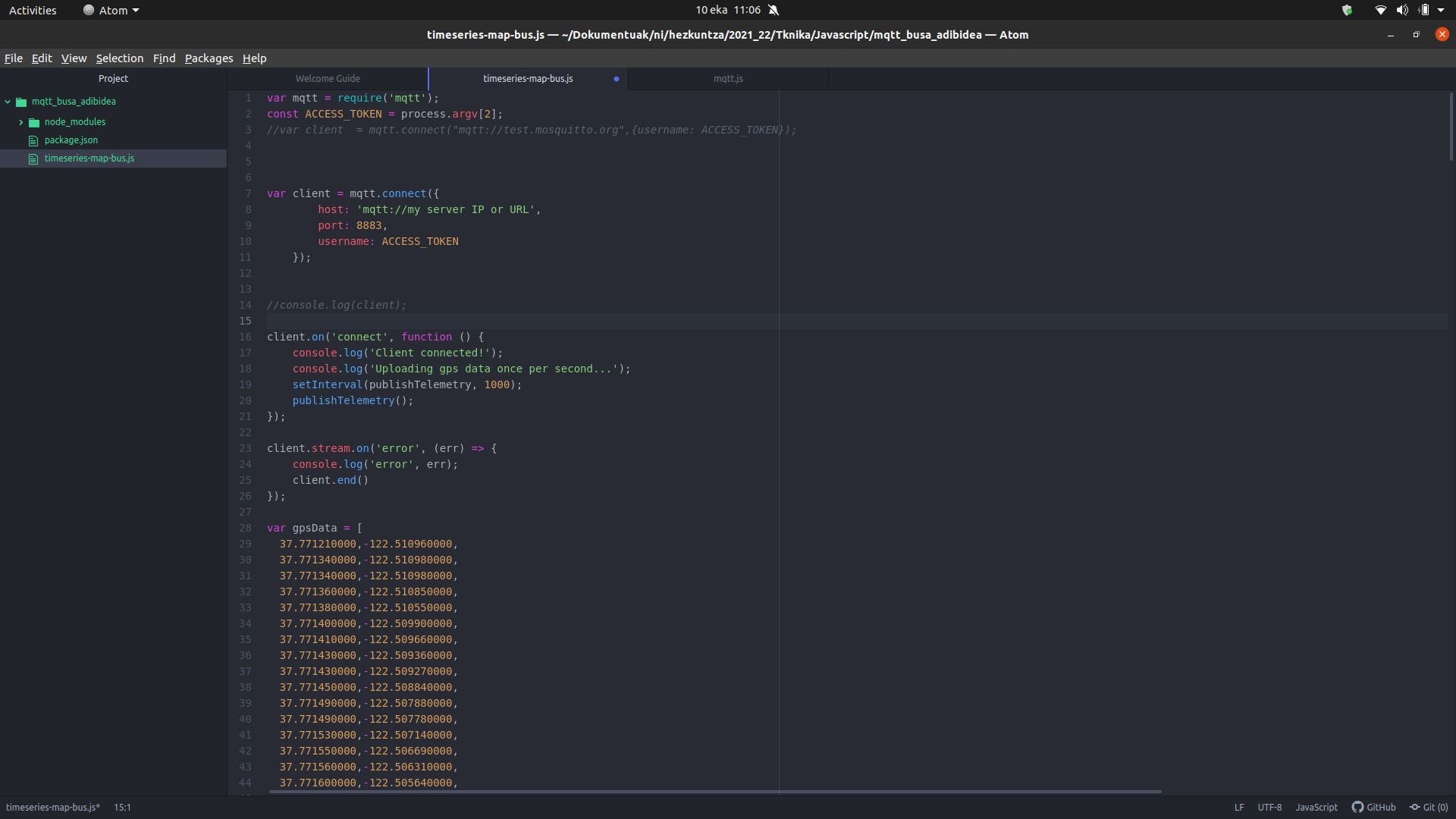
Task: Click the JavaScript grammar selector
Action: (x=1316, y=807)
